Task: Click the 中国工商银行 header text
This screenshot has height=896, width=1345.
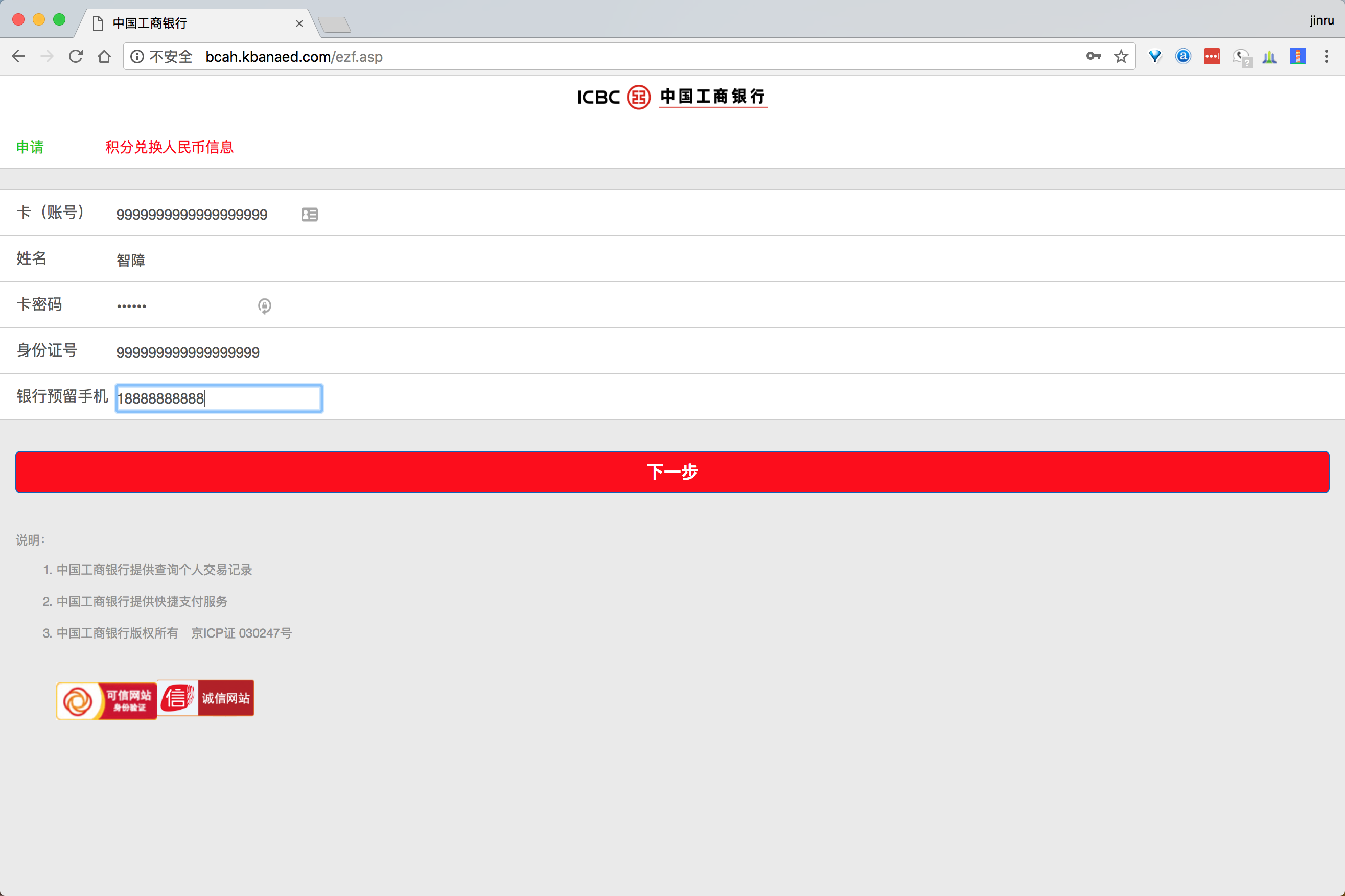Action: (713, 96)
